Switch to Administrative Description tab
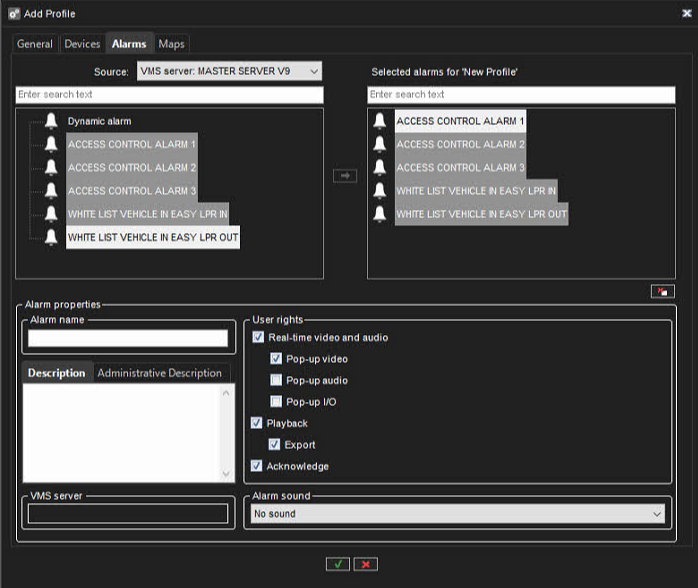Viewport: 698px width, 588px height. [x=159, y=373]
